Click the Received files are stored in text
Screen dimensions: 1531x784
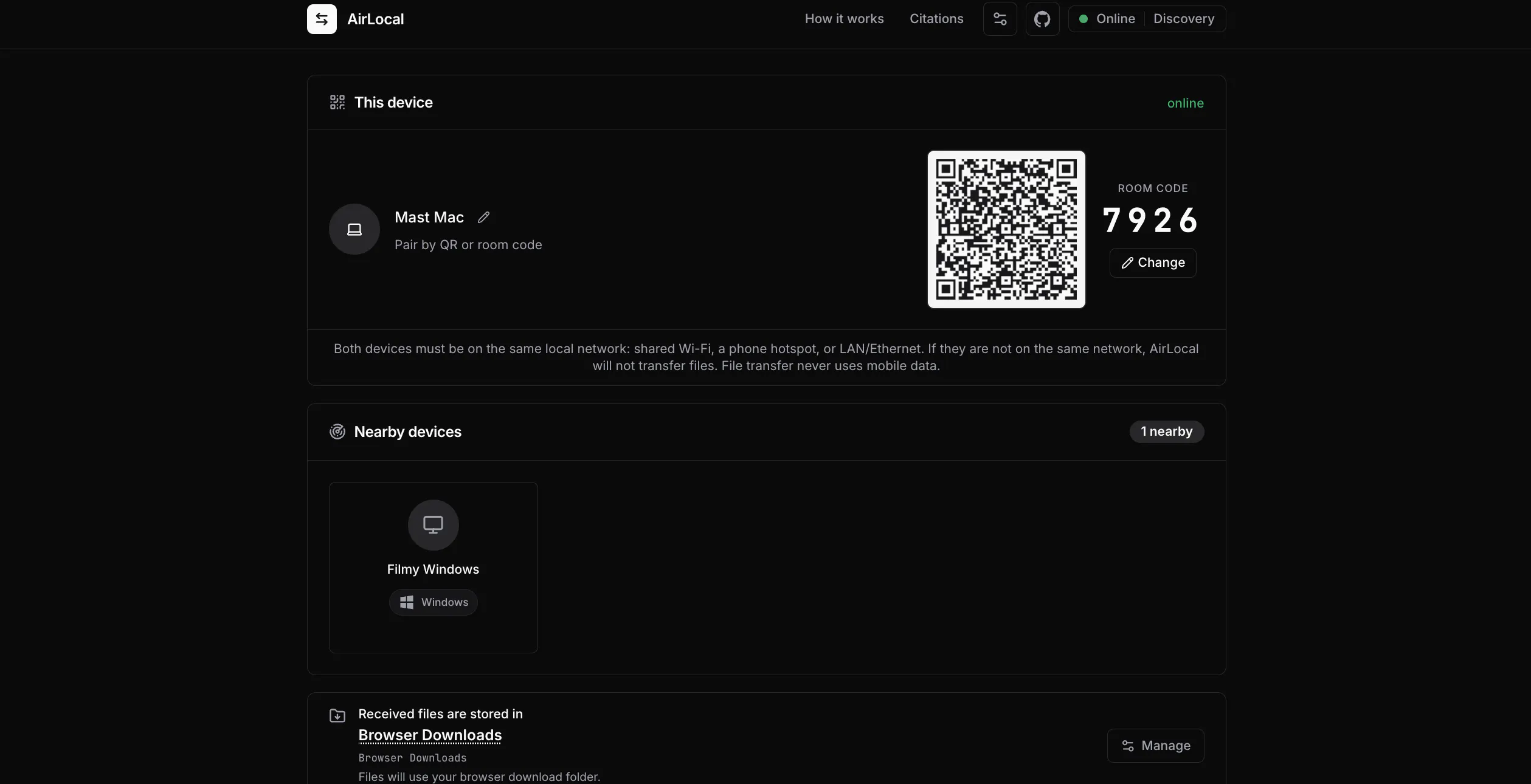click(441, 714)
